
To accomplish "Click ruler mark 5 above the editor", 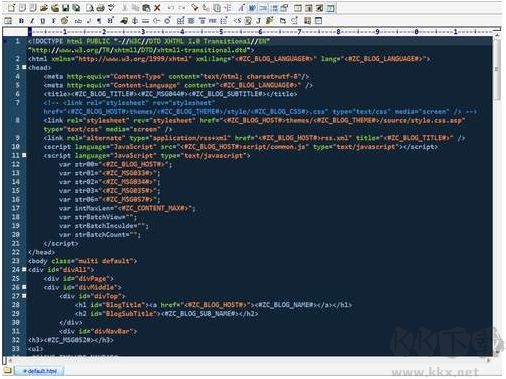I will (221, 32).
